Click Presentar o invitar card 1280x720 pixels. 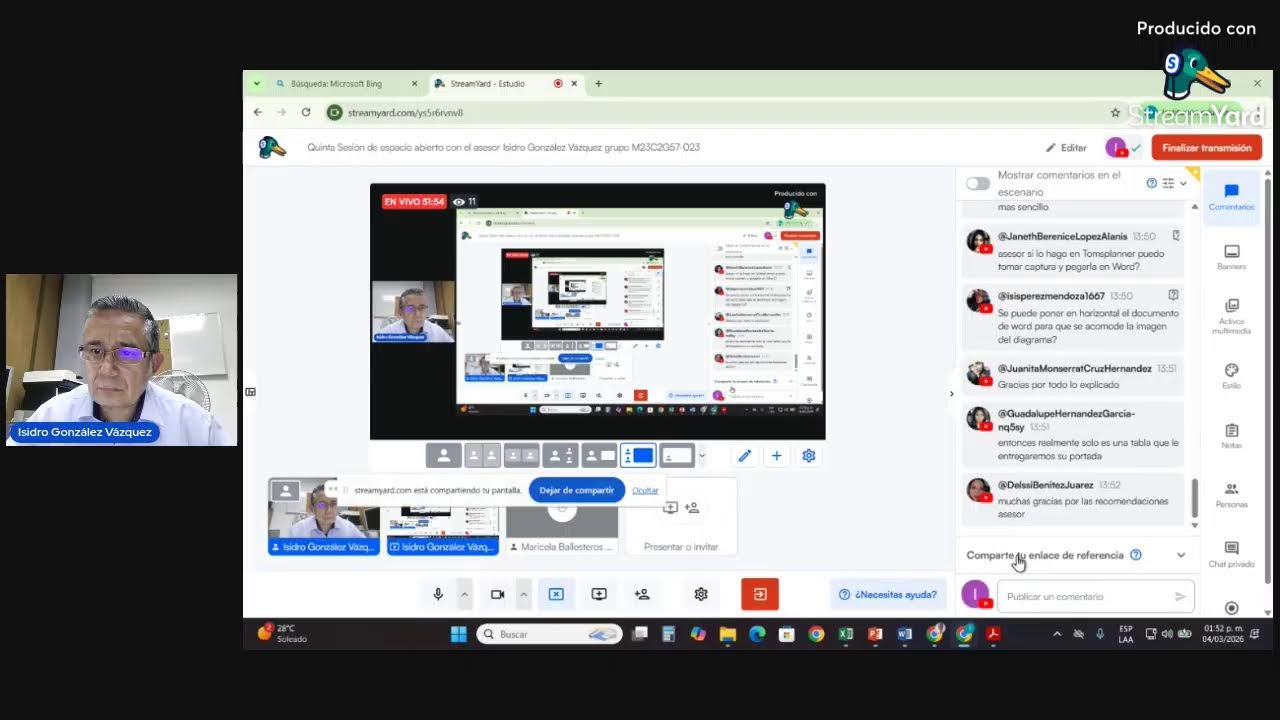[x=681, y=517]
